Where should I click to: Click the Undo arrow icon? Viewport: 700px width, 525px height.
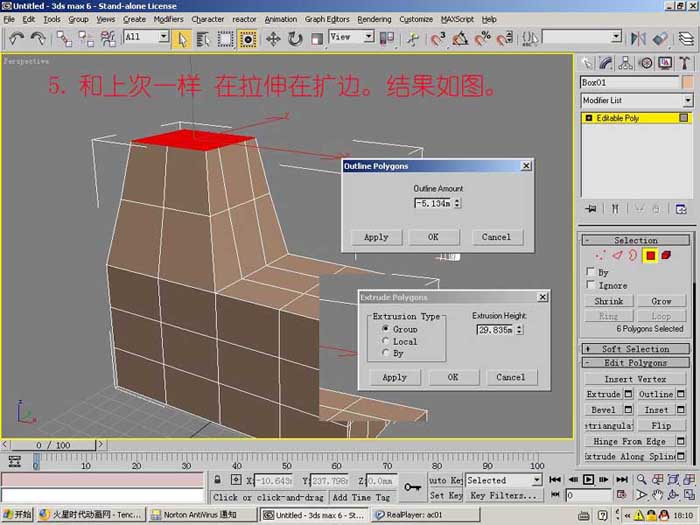coord(16,39)
